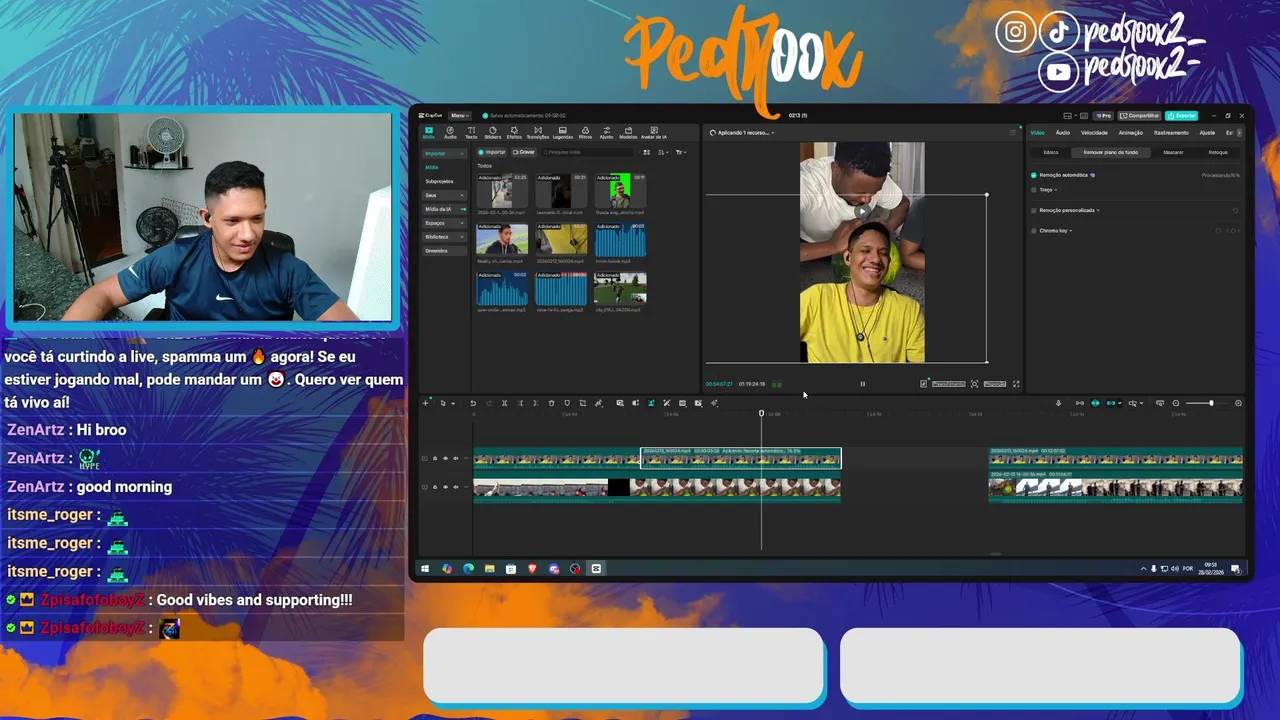Image resolution: width=1280 pixels, height=720 pixels.
Task: Open the Filtros panel
Action: coord(585,133)
